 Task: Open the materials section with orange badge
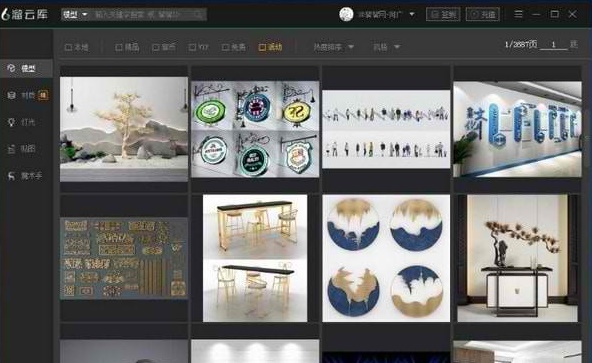pos(27,95)
